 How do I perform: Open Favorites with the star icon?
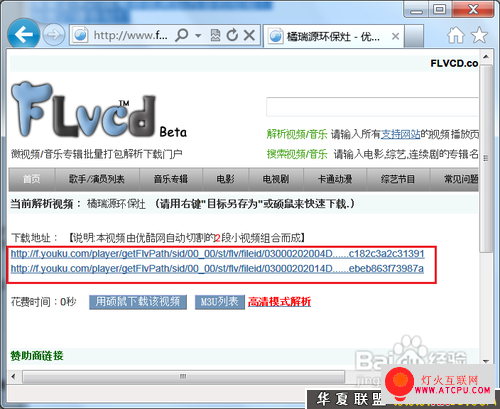click(x=479, y=35)
